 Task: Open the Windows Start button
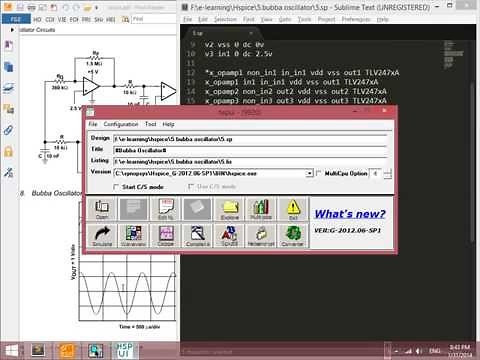click(x=12, y=350)
